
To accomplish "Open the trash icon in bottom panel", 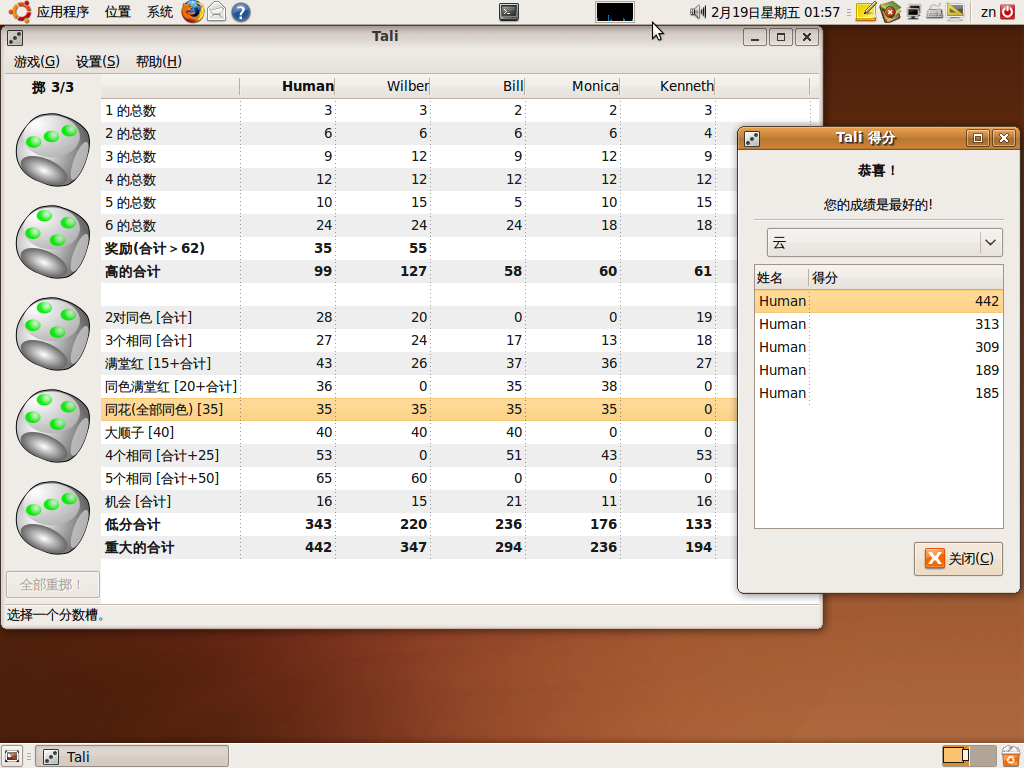I will (1011, 756).
